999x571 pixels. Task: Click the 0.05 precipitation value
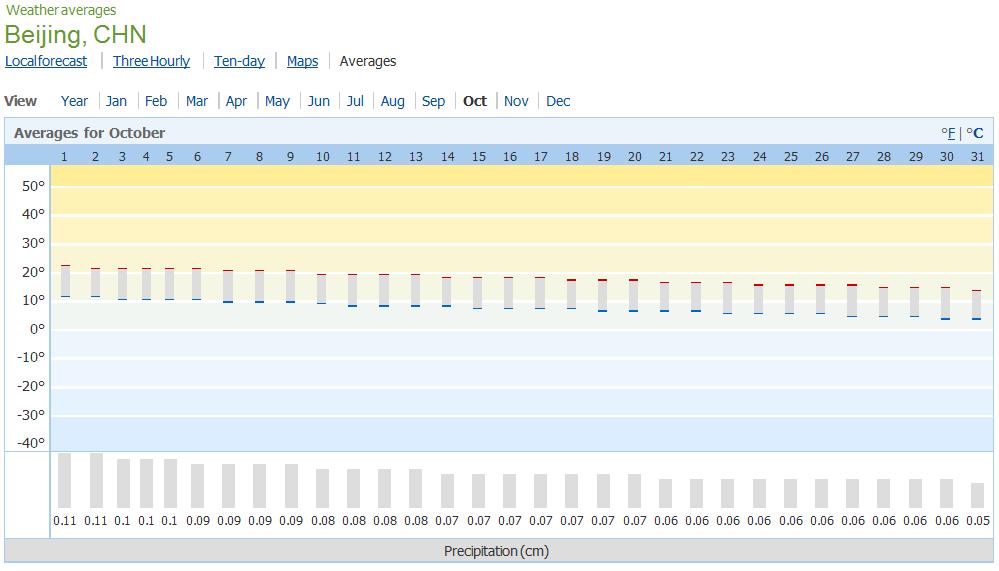pos(978,521)
